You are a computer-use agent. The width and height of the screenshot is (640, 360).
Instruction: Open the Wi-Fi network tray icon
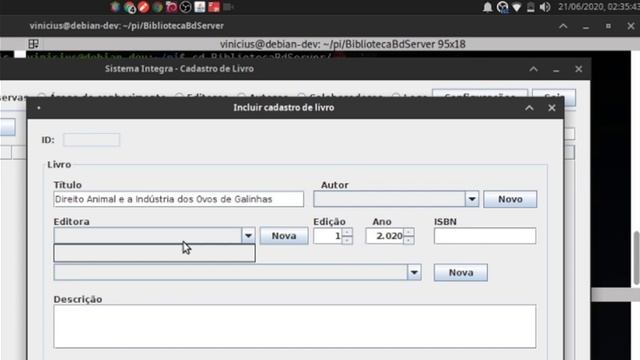[x=517, y=7]
